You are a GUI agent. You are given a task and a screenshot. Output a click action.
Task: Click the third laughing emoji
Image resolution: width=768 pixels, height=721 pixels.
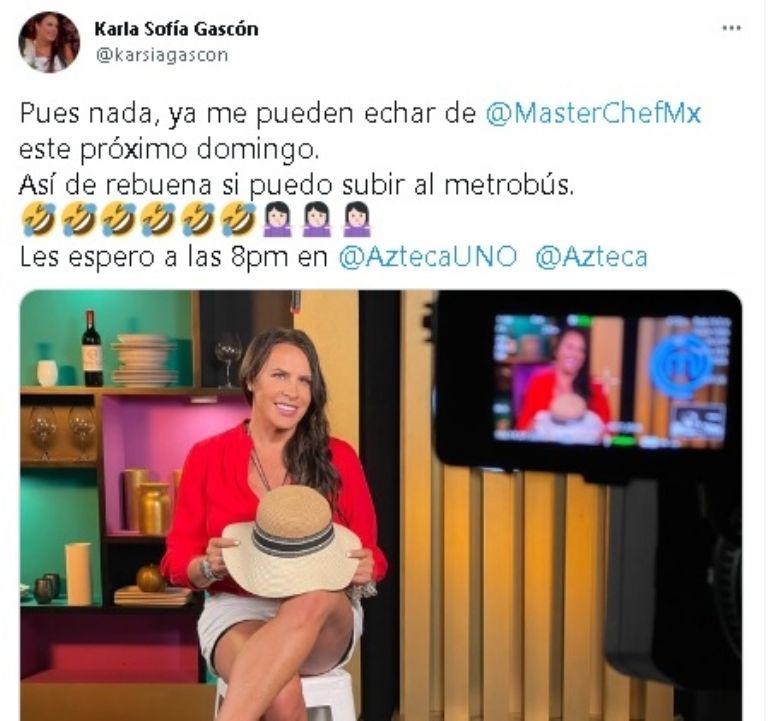[x=119, y=219]
